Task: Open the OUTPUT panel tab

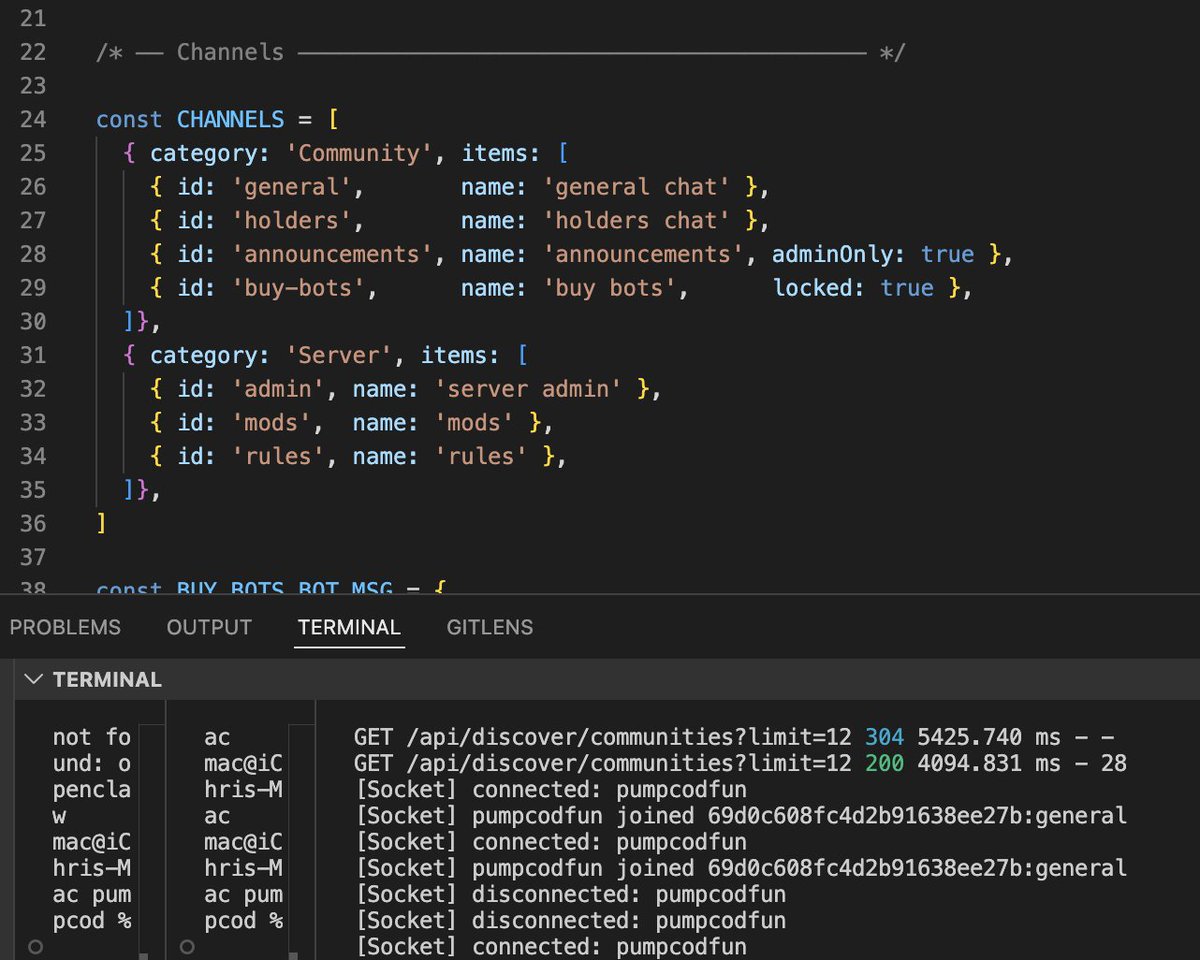Action: [209, 627]
